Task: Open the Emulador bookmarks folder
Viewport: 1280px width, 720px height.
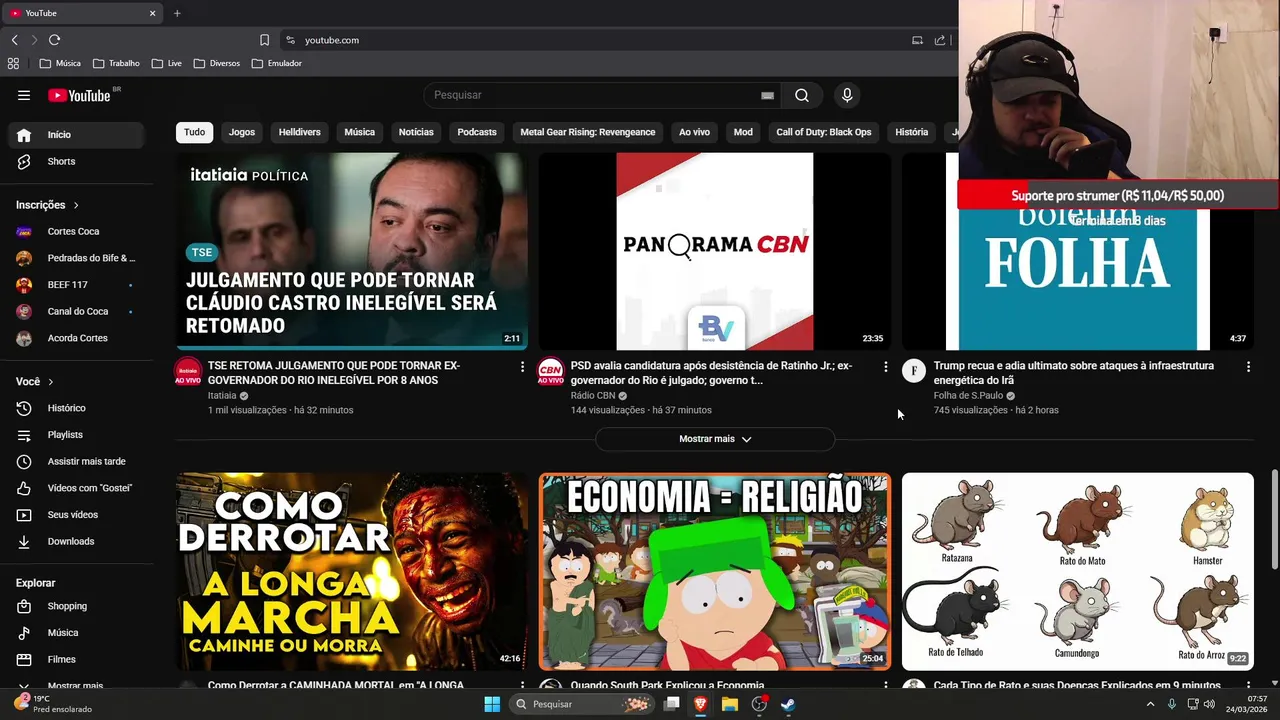Action: [277, 63]
